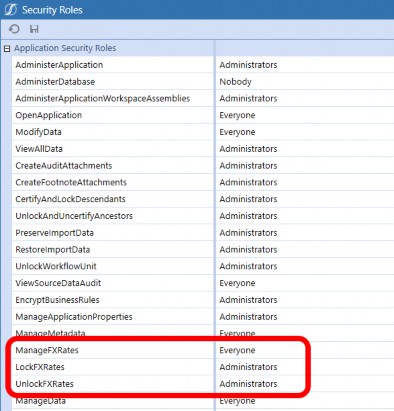This screenshot has width=394, height=411.
Task: Click the Refresh icon in the toolbar
Action: pyautogui.click(x=14, y=29)
